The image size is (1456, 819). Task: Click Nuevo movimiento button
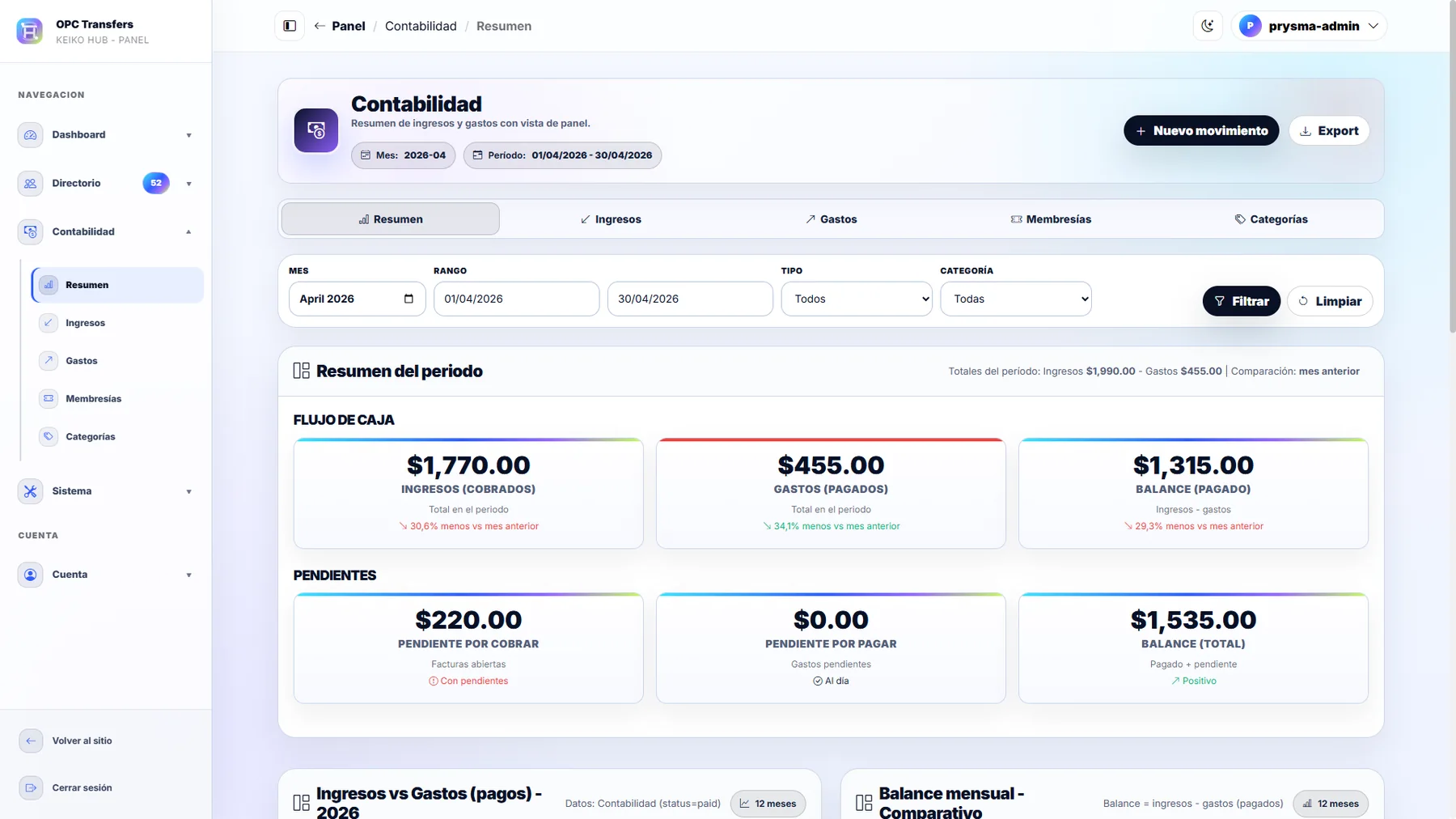[x=1201, y=130]
